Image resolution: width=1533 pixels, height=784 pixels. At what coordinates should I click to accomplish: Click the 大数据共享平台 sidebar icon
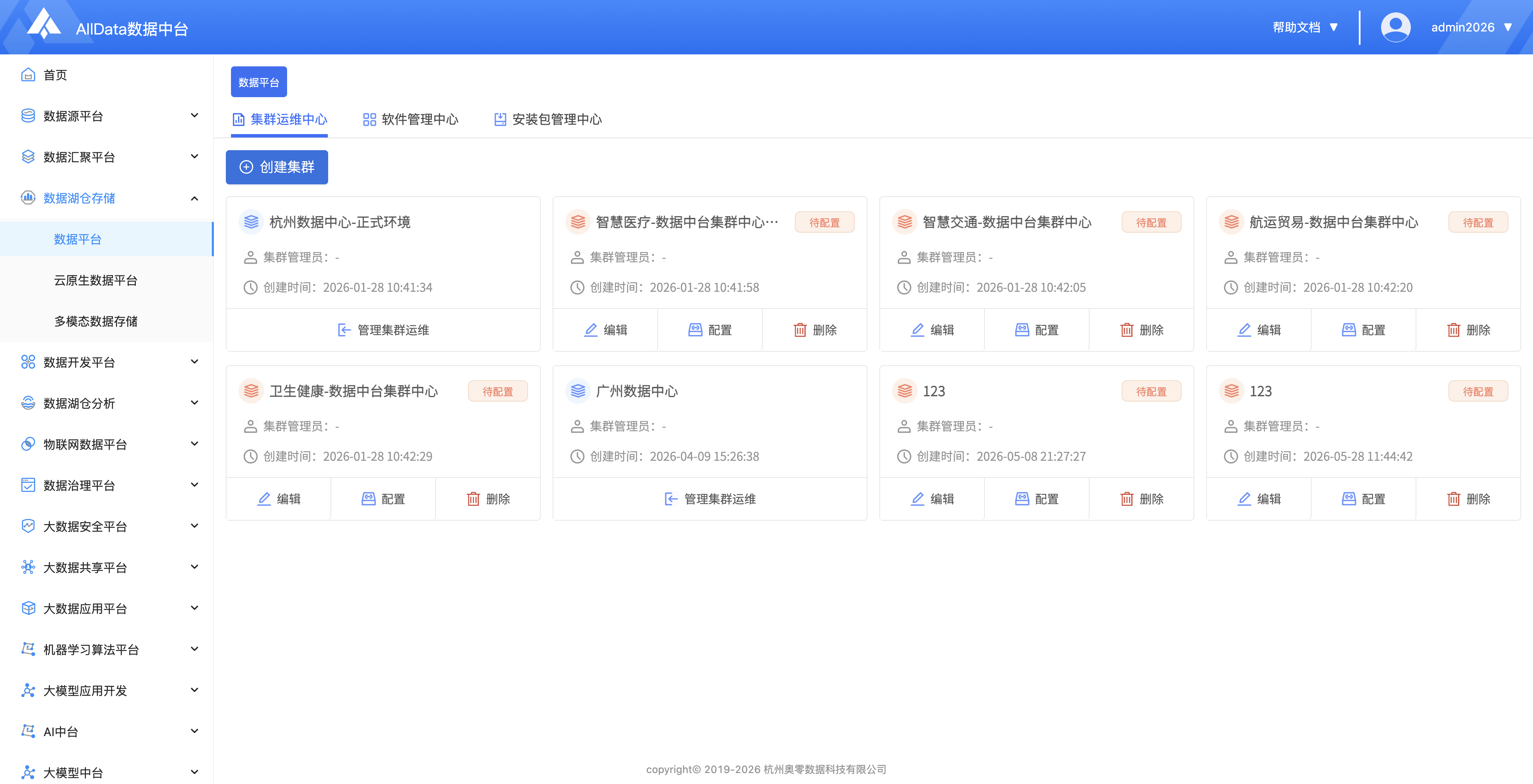(28, 567)
